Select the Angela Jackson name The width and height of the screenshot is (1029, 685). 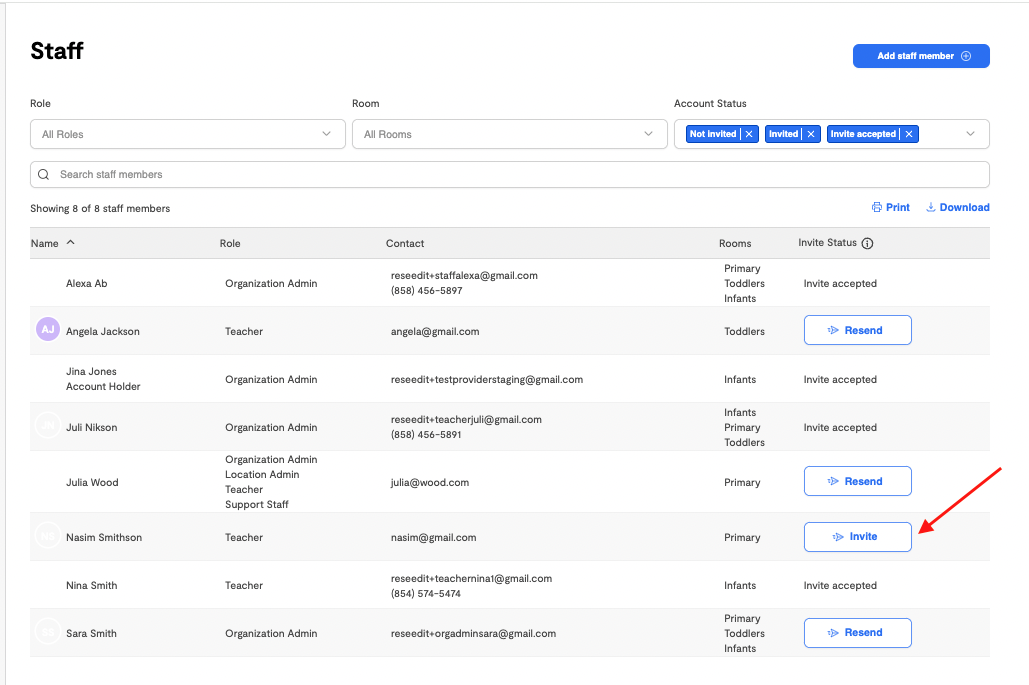click(x=103, y=331)
